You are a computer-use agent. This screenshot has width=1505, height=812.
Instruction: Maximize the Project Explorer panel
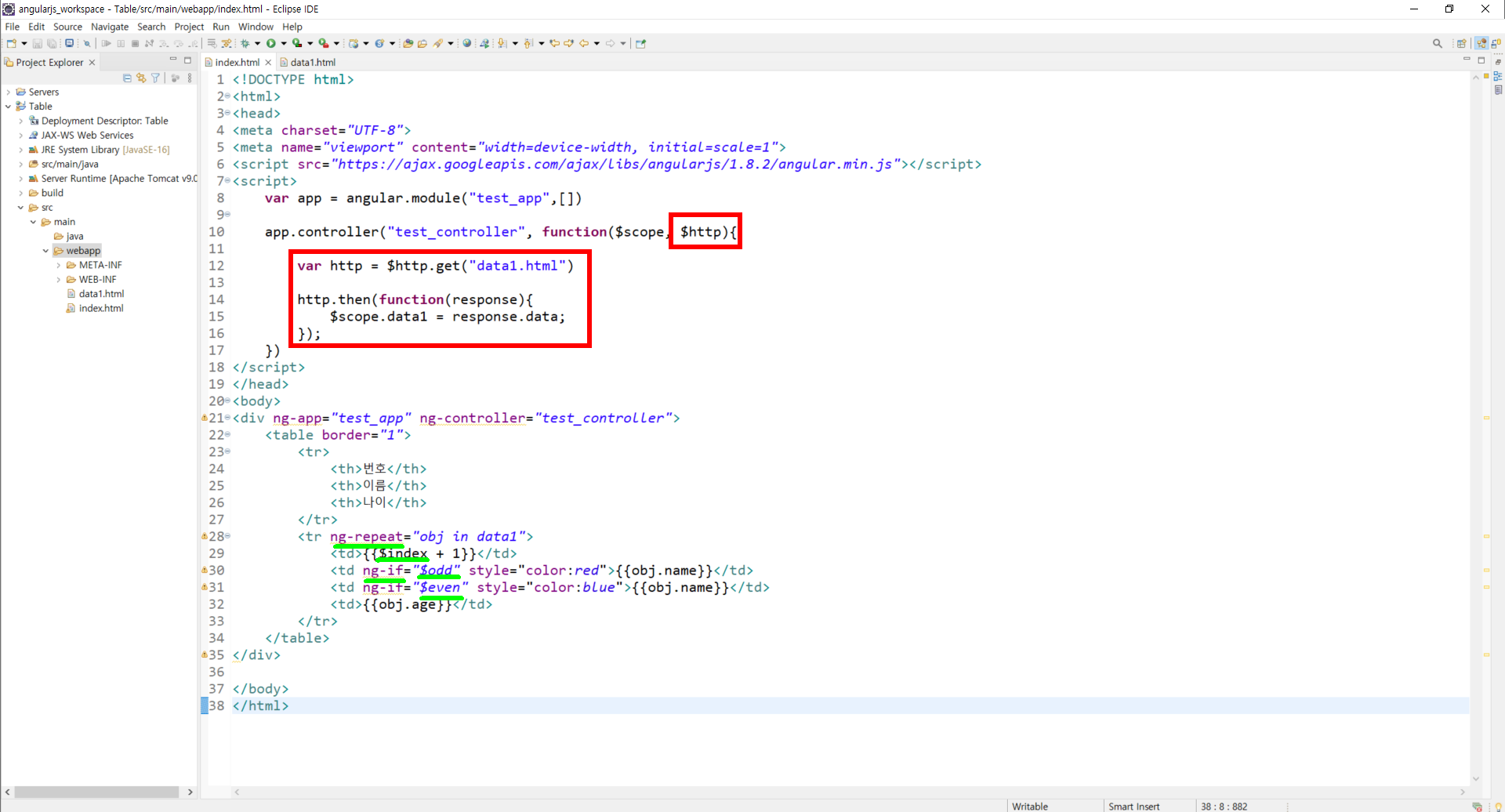tap(187, 60)
